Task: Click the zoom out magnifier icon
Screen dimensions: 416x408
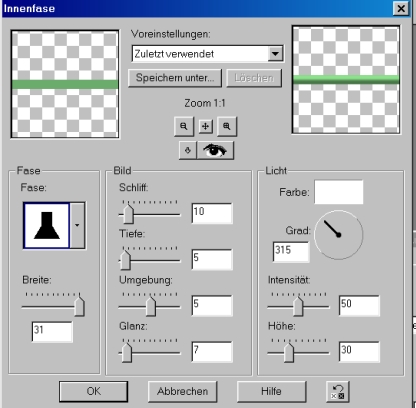Action: coord(184,126)
